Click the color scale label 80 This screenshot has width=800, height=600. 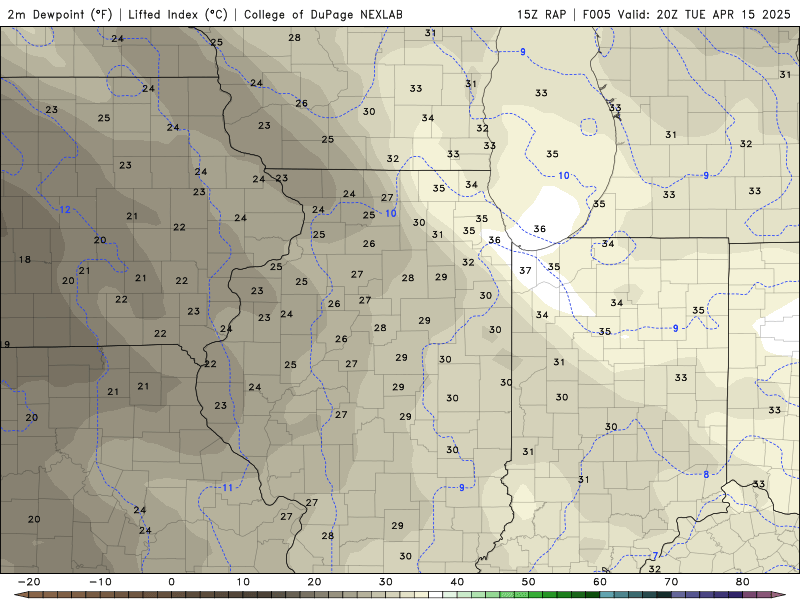(743, 582)
